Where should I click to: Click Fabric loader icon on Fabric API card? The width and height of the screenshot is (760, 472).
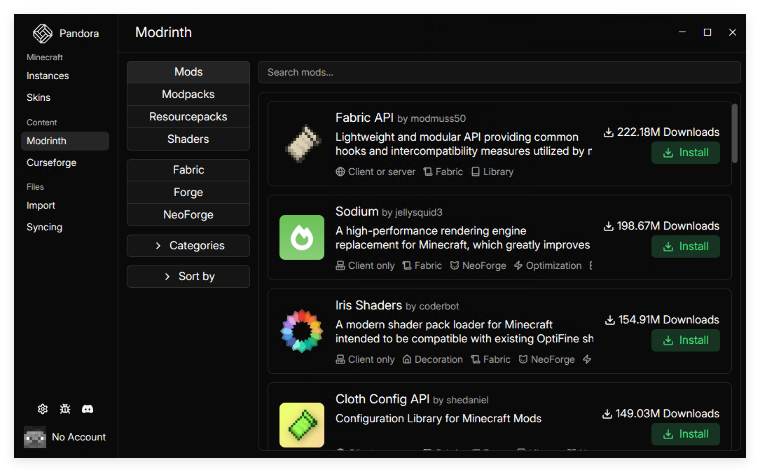428,172
